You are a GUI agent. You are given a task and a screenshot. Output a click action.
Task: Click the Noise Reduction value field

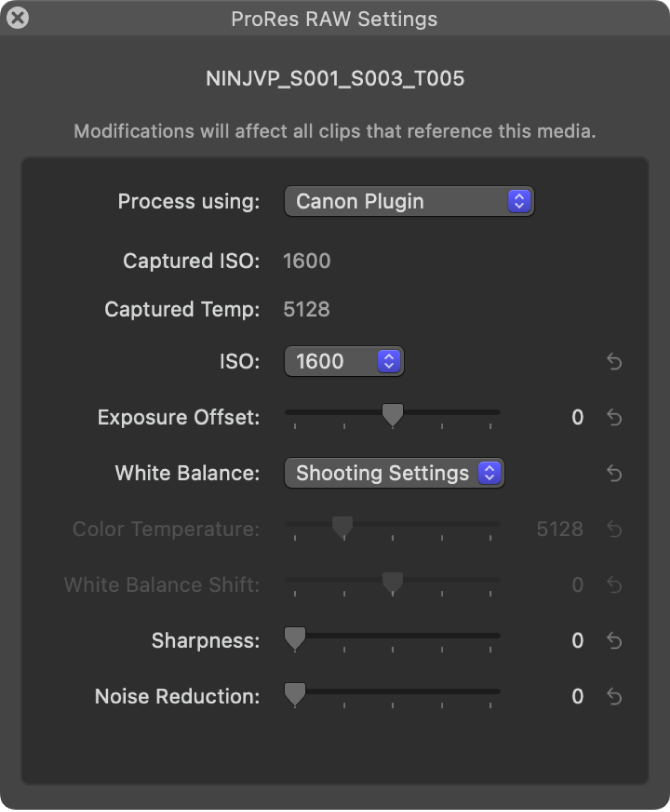[x=577, y=697]
